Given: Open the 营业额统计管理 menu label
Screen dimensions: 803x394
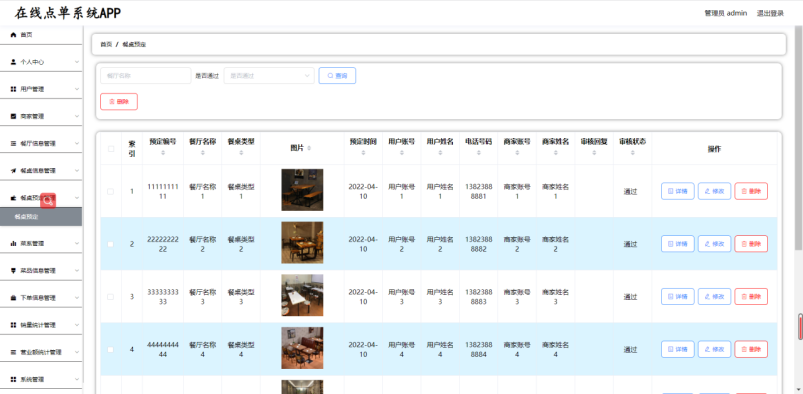Looking at the screenshot, I should 41,352.
